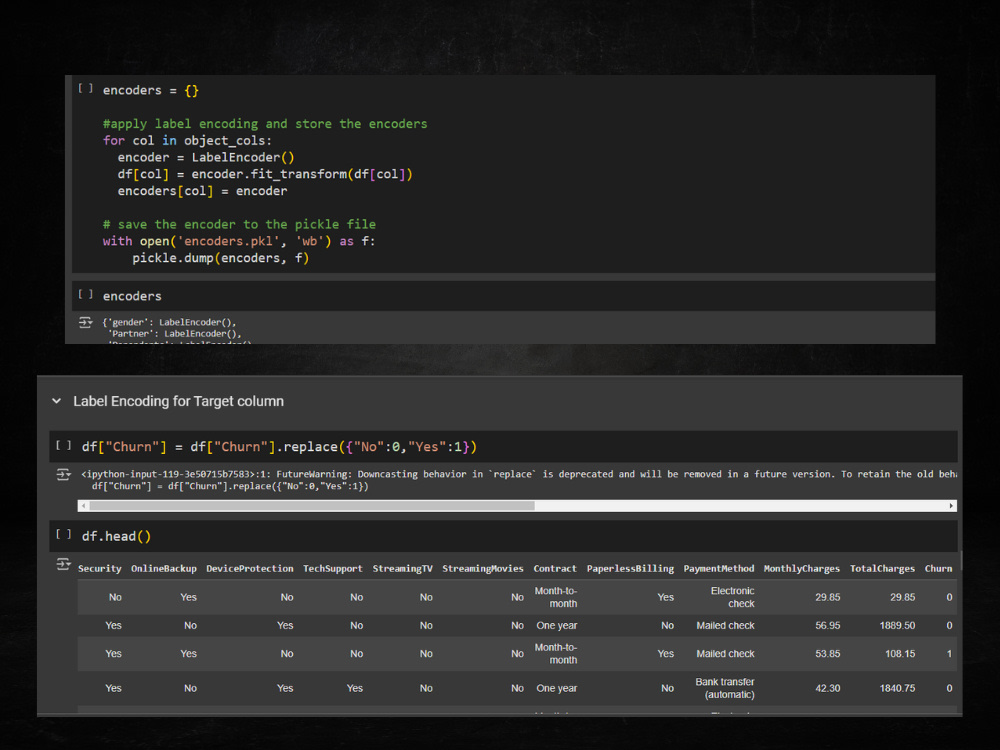Click the FutureWarning message text
Screen dimensions: 1000x750
[x=518, y=474]
